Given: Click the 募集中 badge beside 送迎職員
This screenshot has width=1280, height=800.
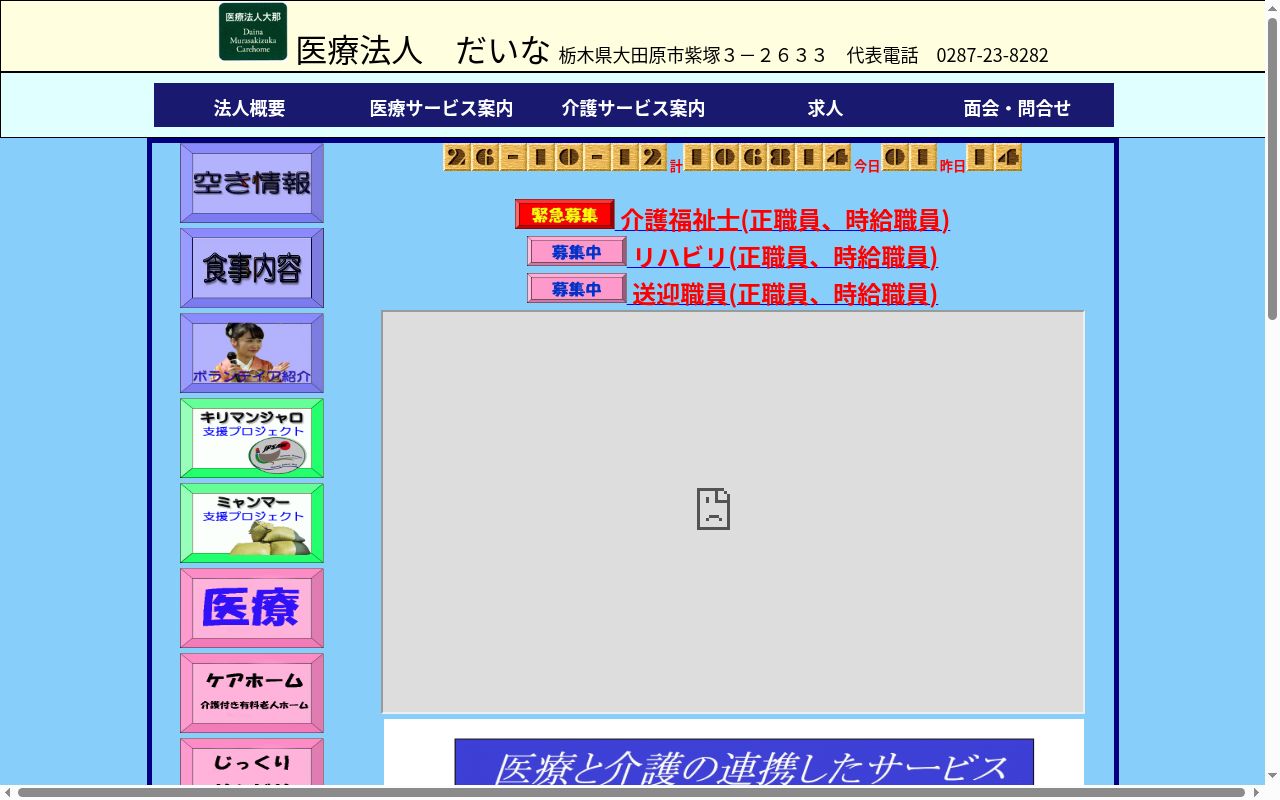Looking at the screenshot, I should [x=577, y=289].
